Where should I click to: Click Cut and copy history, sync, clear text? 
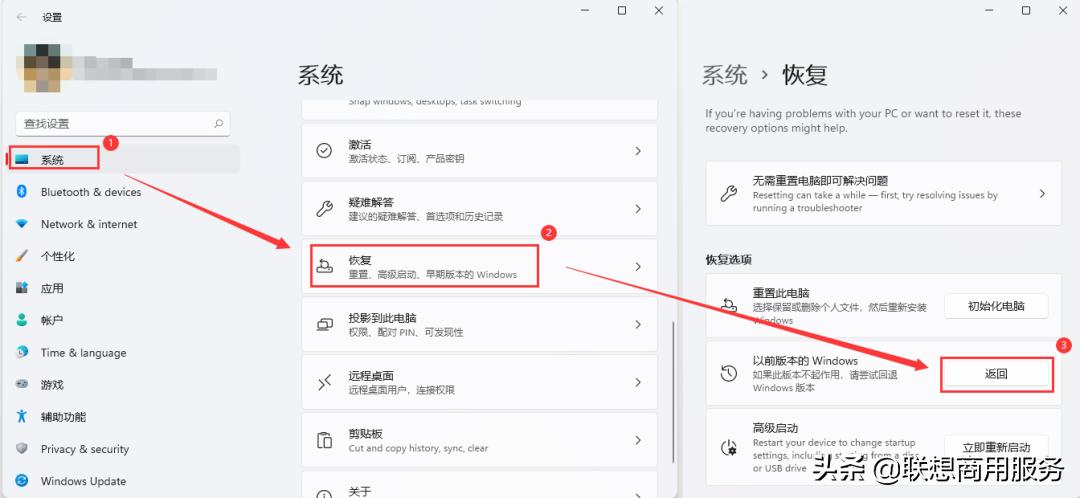(418, 448)
